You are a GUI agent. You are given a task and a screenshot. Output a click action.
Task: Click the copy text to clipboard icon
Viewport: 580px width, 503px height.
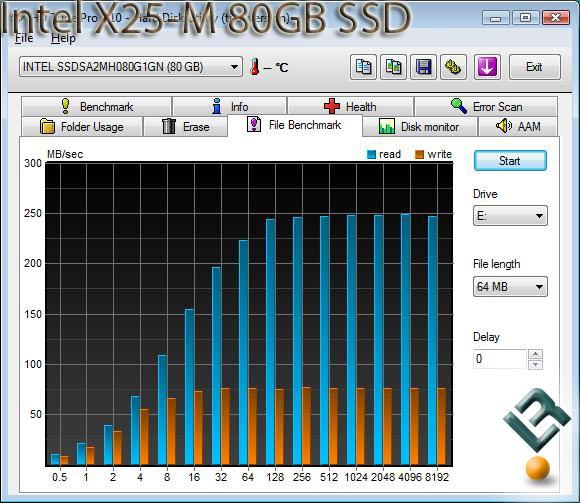[x=364, y=67]
